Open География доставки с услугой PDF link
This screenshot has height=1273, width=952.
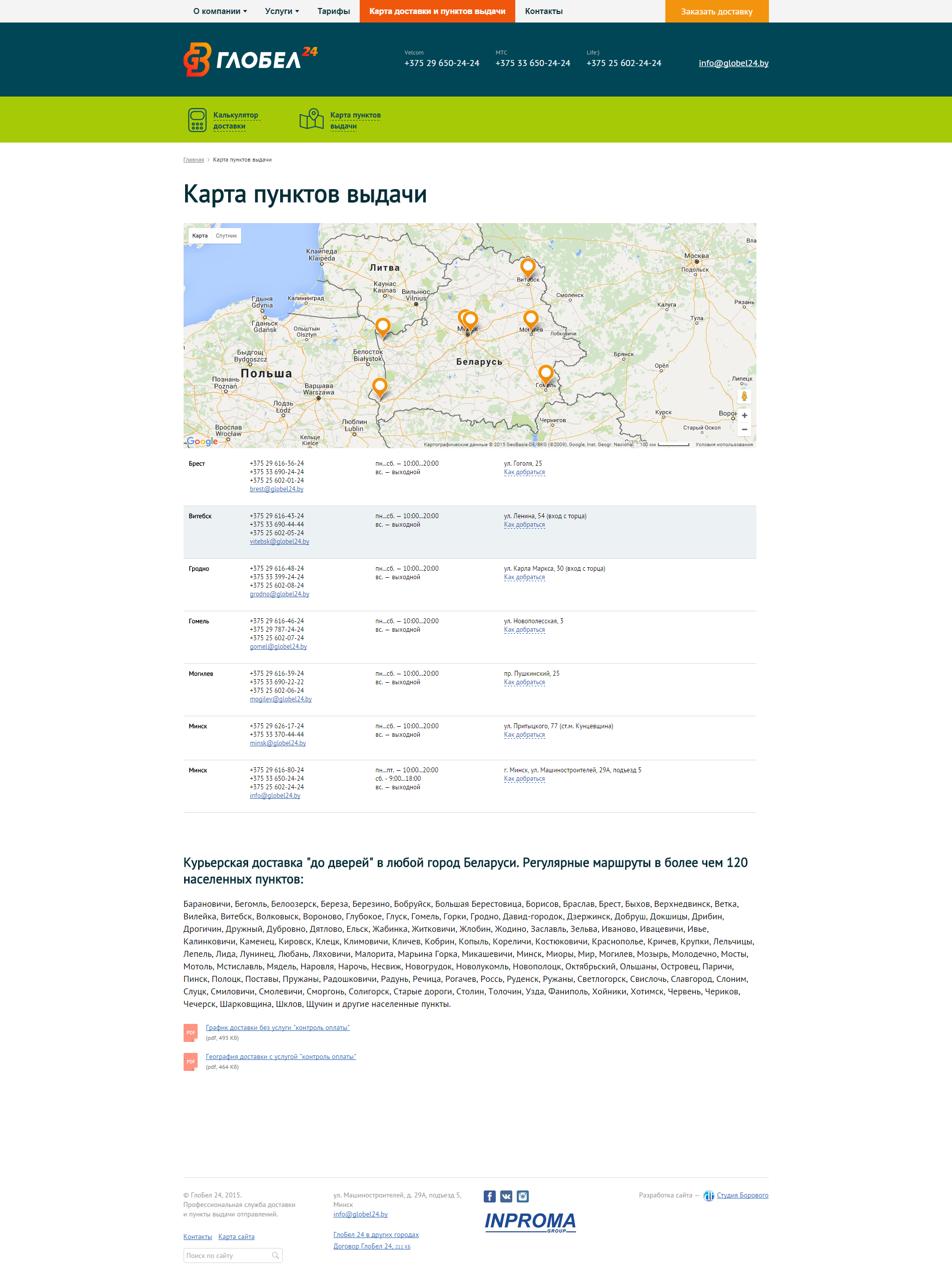pos(281,1056)
